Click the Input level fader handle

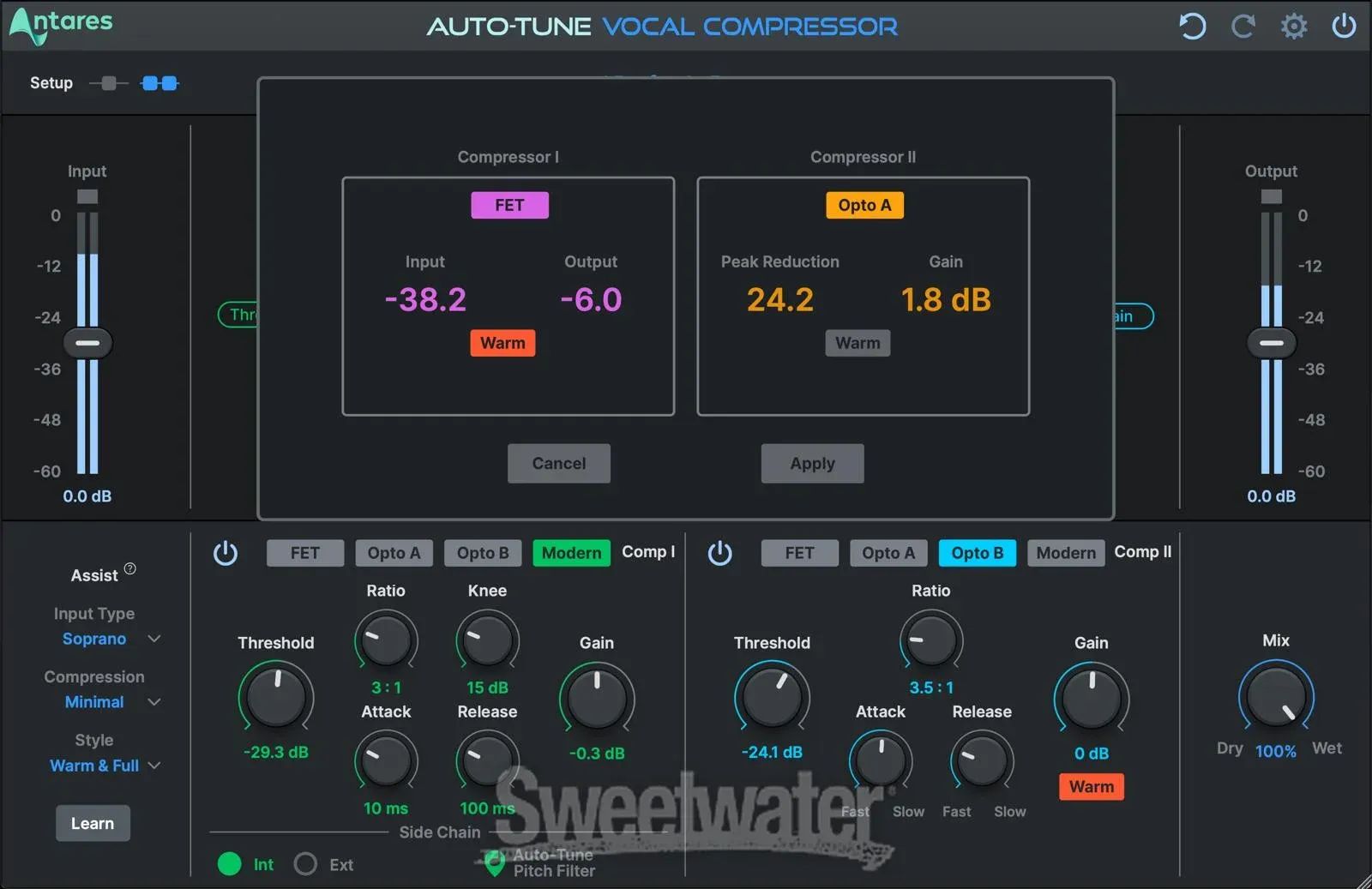tap(87, 343)
